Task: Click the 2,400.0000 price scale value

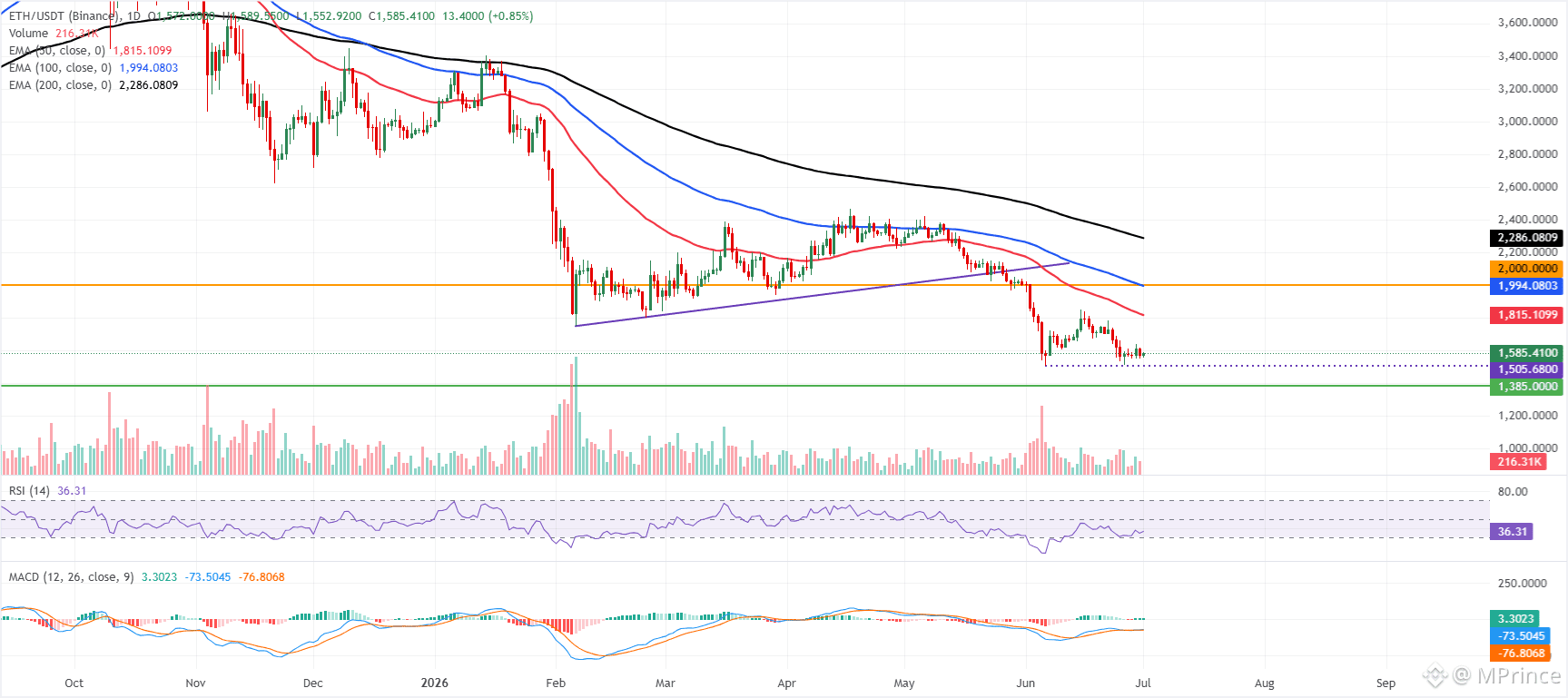Action: 1528,220
